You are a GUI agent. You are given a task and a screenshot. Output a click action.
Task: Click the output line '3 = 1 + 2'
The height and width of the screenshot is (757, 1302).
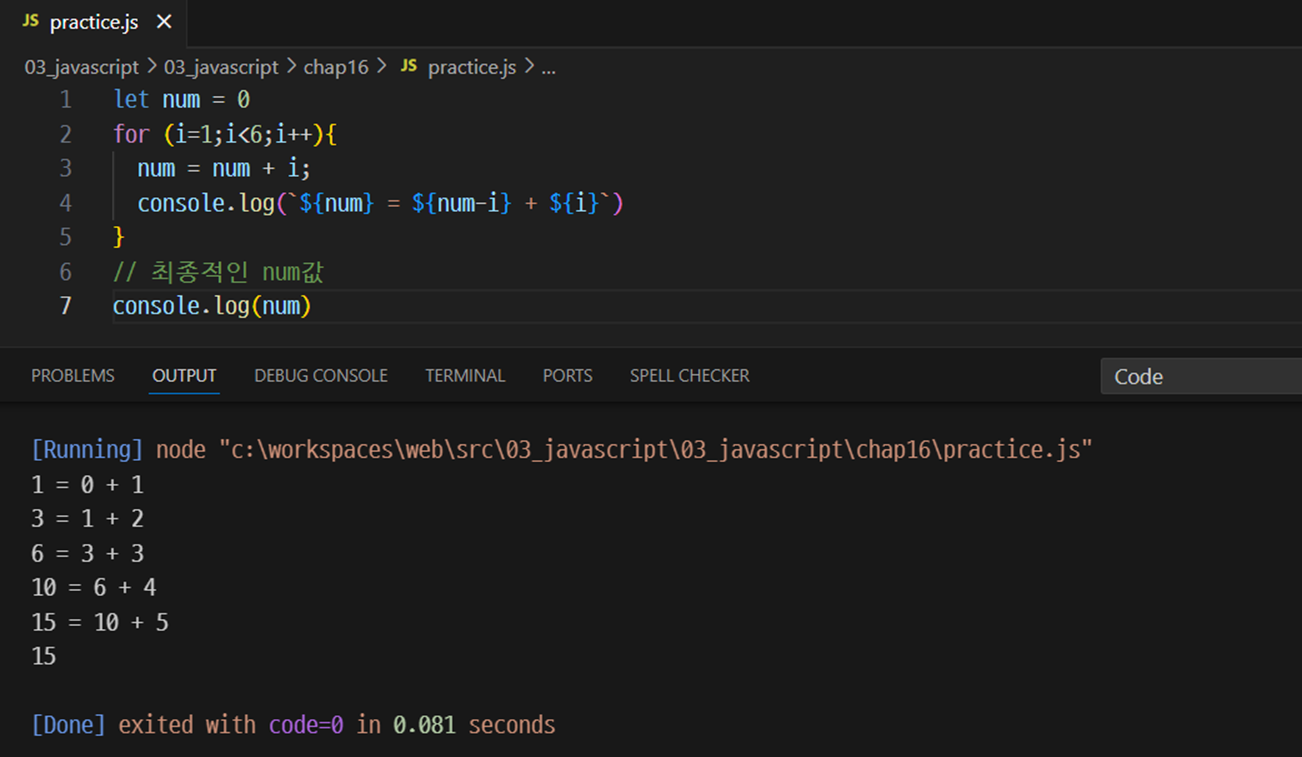[x=87, y=519]
